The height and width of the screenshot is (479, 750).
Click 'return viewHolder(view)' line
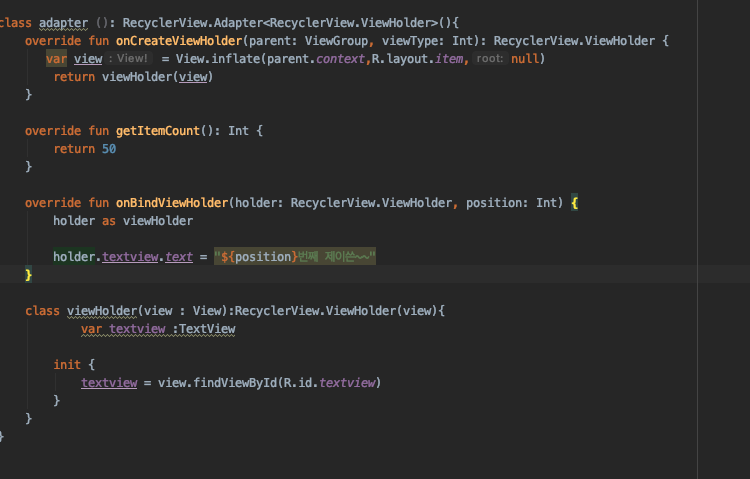pyautogui.click(x=133, y=77)
